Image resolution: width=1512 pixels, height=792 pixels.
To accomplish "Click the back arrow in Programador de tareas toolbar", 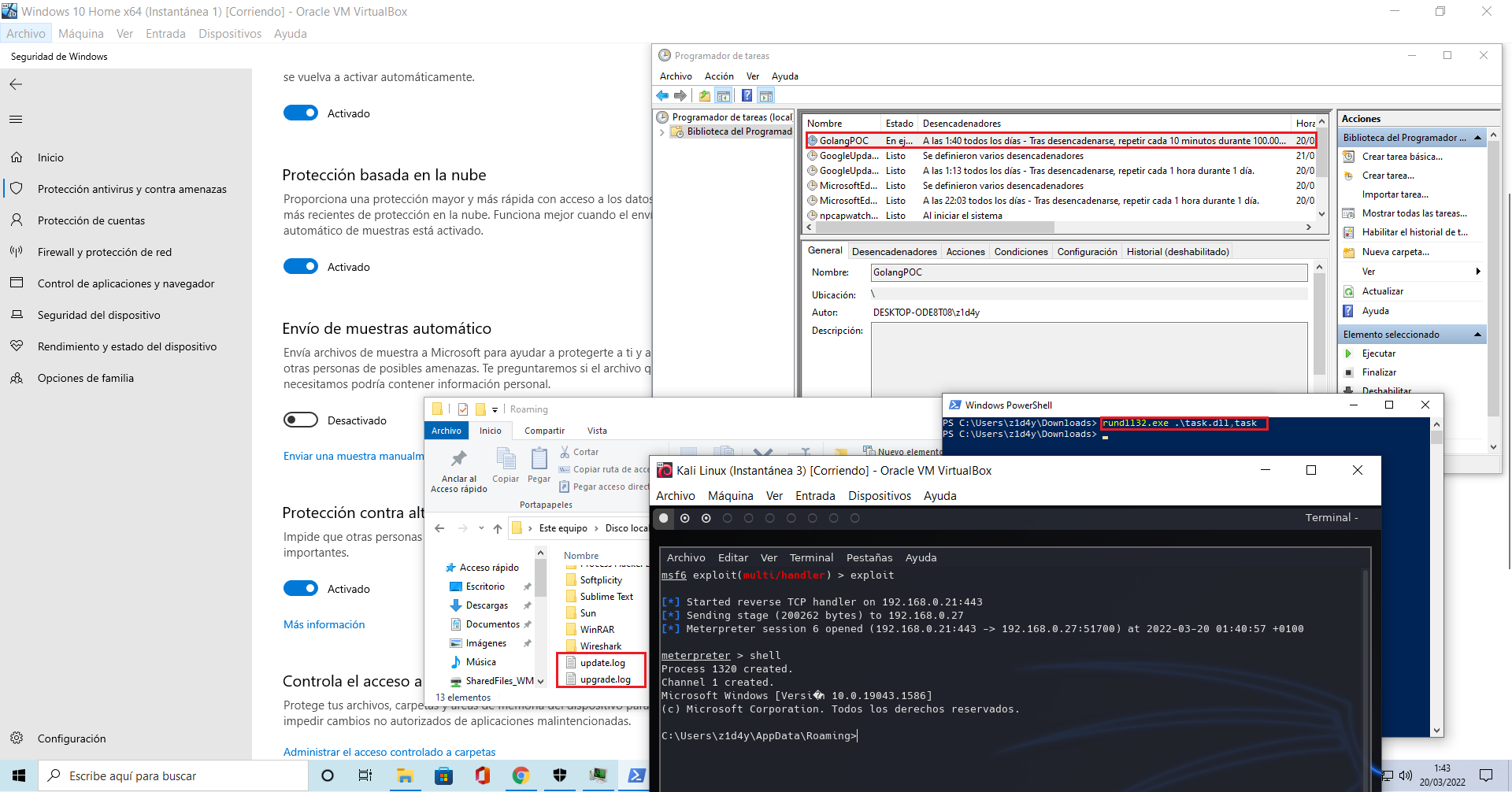I will point(662,96).
